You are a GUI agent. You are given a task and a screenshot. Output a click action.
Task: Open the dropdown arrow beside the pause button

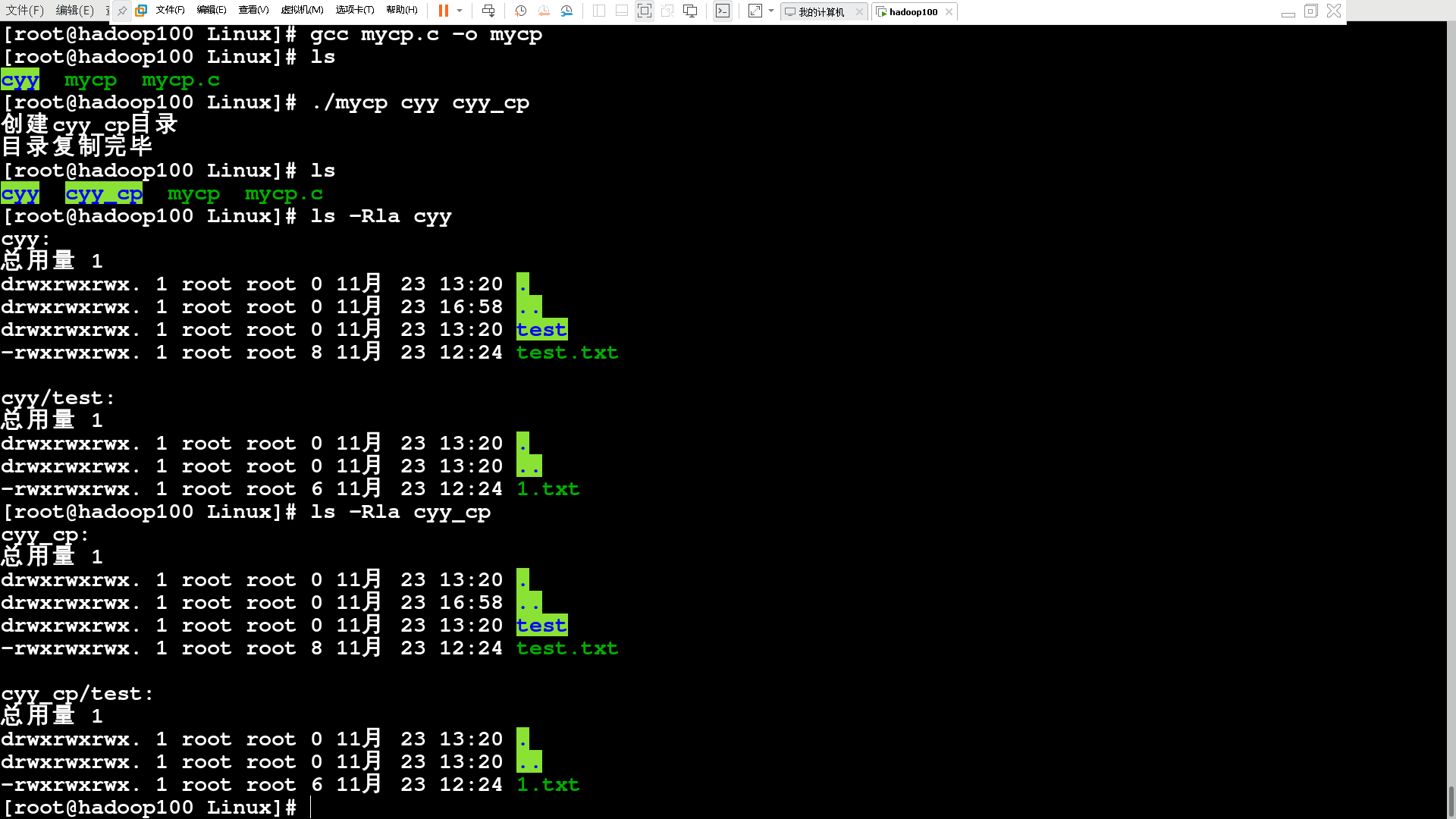[460, 11]
